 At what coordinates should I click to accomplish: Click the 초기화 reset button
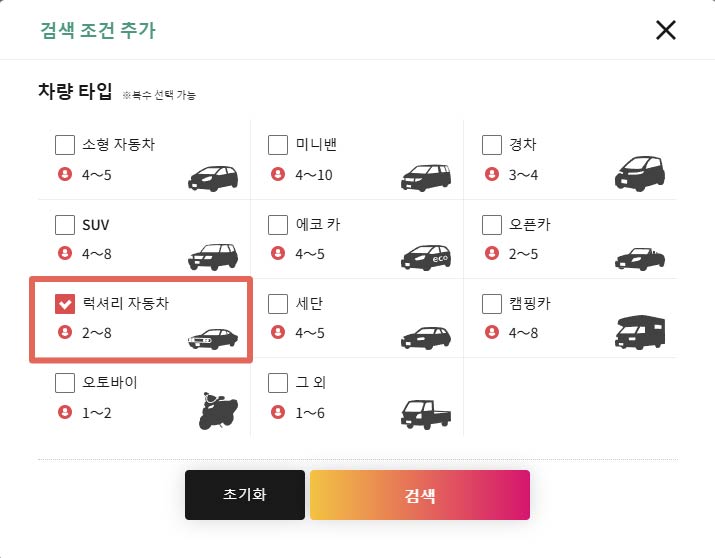coord(245,495)
